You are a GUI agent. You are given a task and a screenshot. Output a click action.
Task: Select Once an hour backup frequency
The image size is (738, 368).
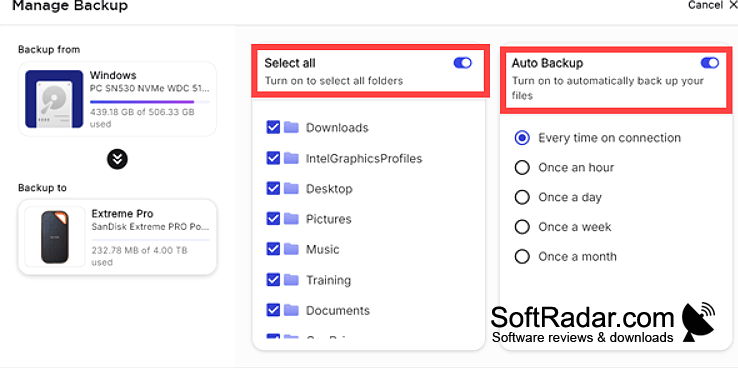pos(522,168)
